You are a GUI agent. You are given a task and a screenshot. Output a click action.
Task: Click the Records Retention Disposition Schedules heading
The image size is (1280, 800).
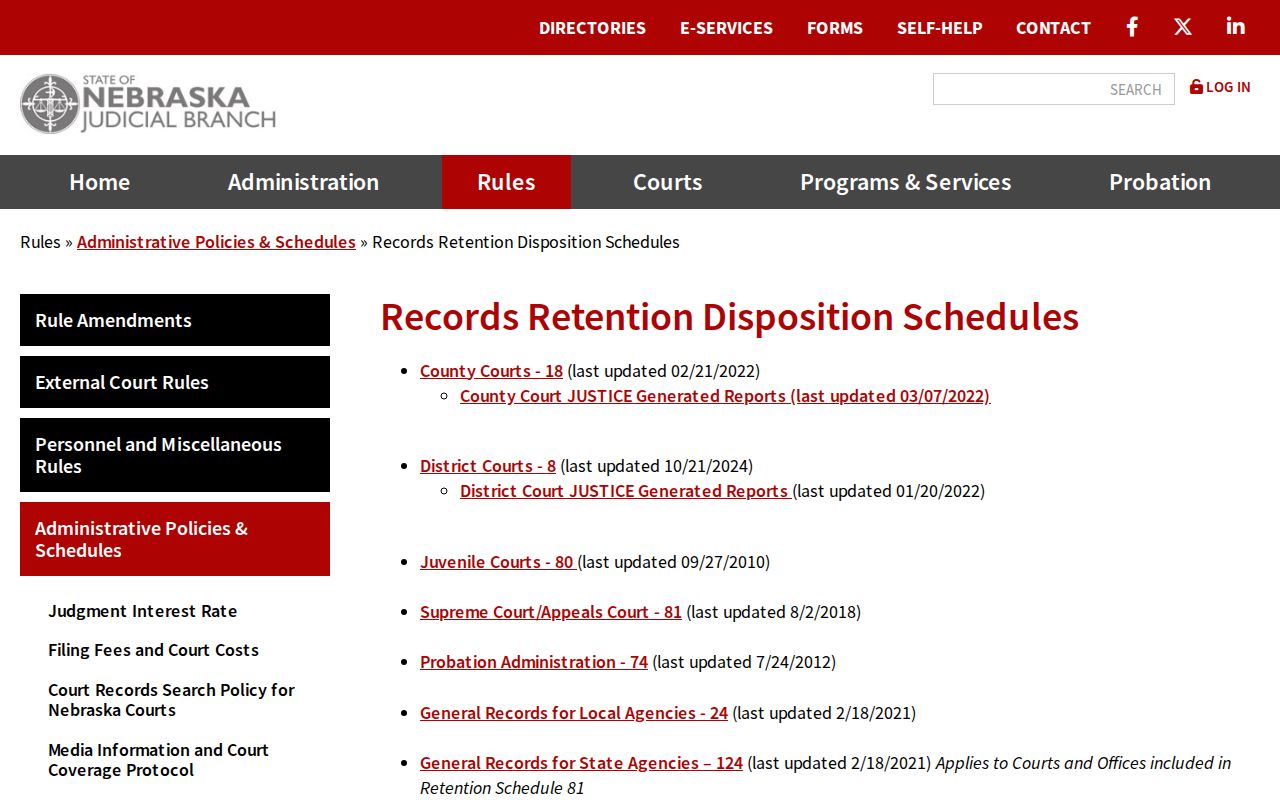point(730,317)
